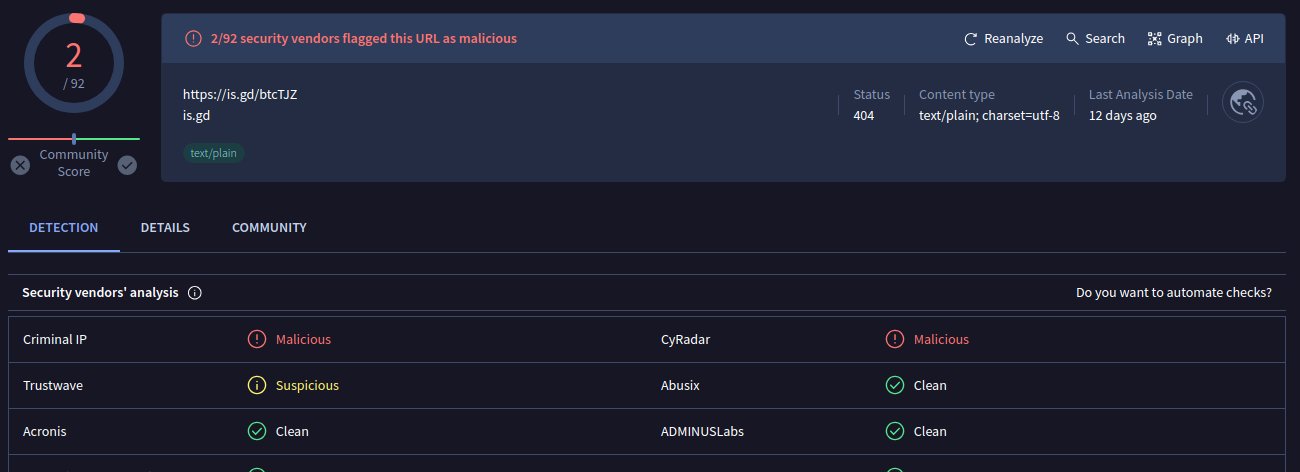Viewport: 1300px width, 472px height.
Task: Click Criminal IP malicious warning icon
Action: (x=257, y=339)
